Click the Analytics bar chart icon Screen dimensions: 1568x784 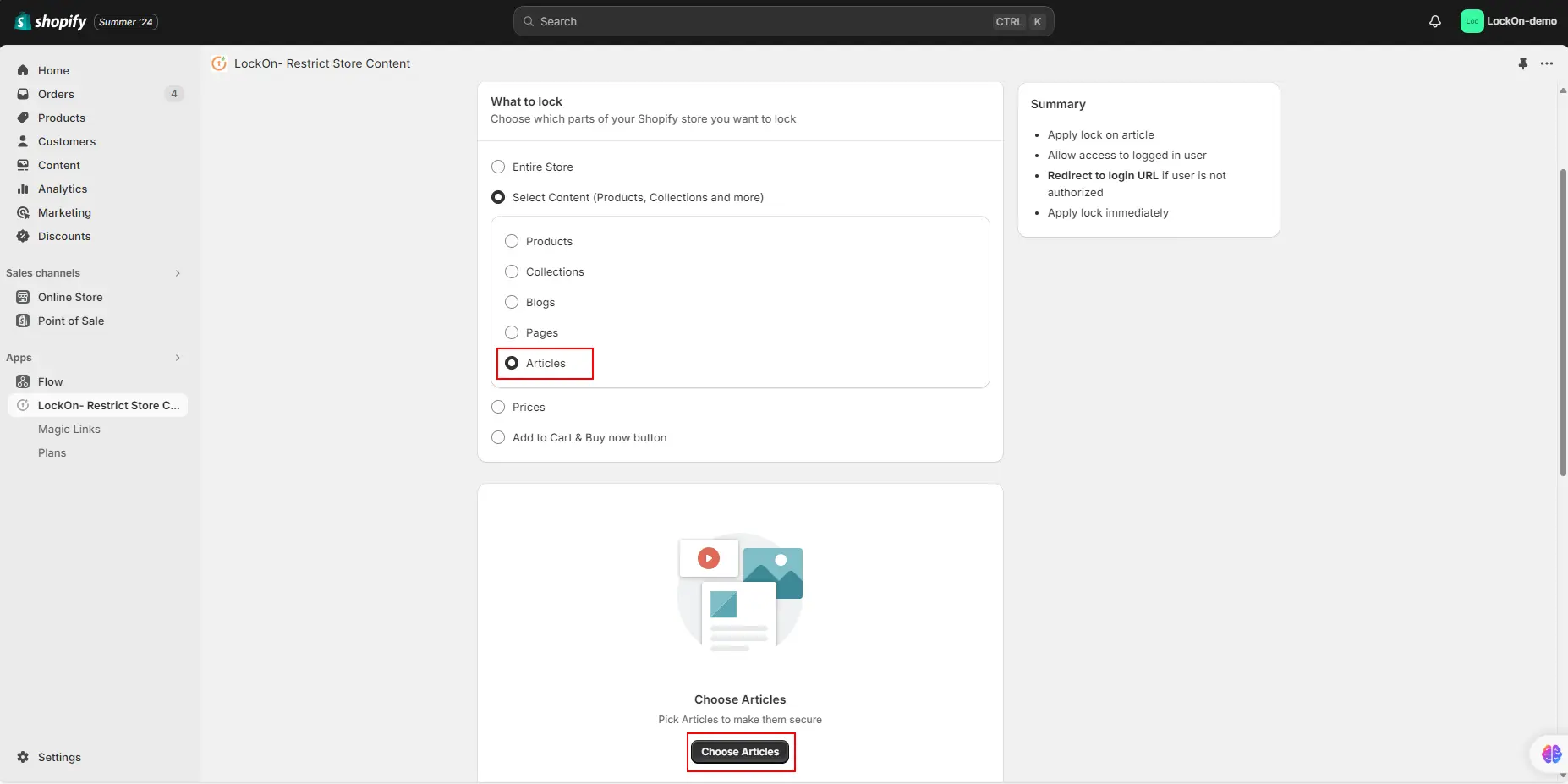[x=23, y=189]
